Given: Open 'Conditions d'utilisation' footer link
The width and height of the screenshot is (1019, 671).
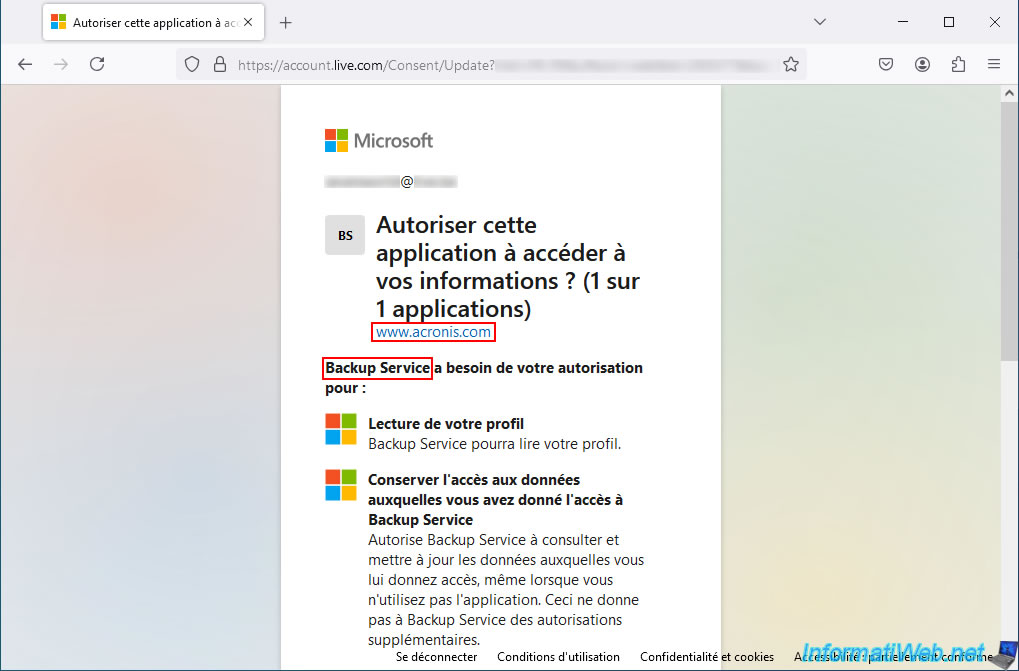Looking at the screenshot, I should pyautogui.click(x=558, y=657).
